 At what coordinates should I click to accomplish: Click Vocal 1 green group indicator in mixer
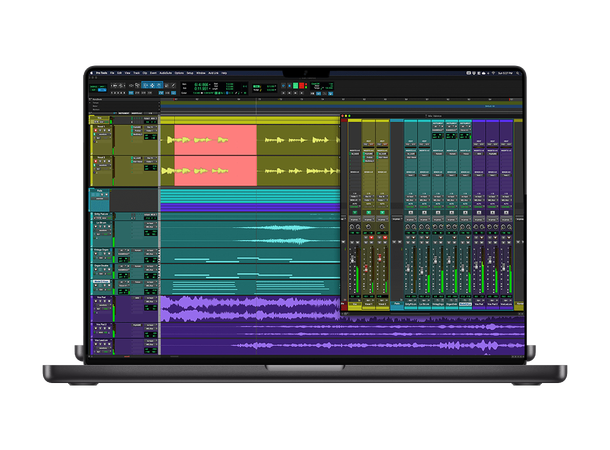(368, 212)
